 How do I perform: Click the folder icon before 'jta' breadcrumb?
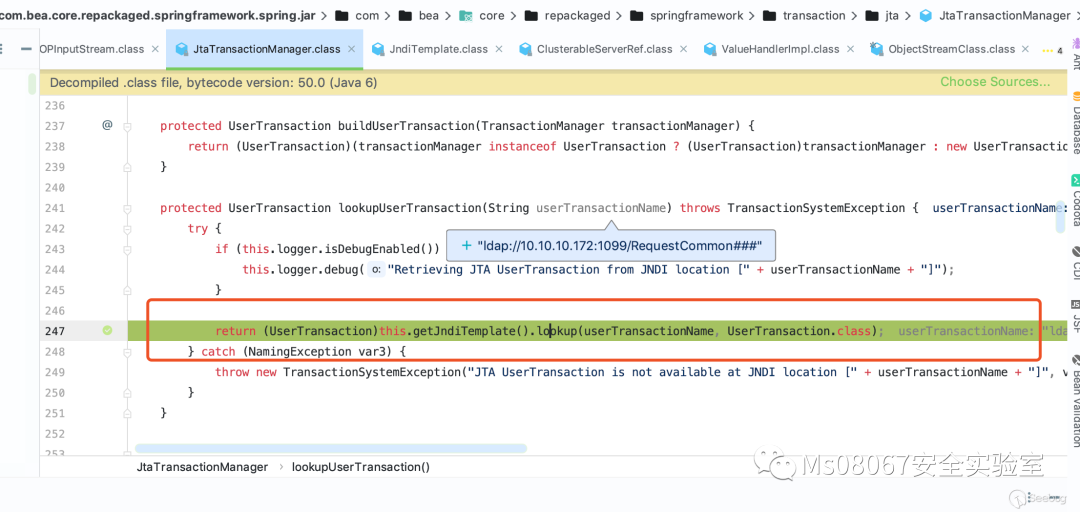pyautogui.click(x=871, y=15)
